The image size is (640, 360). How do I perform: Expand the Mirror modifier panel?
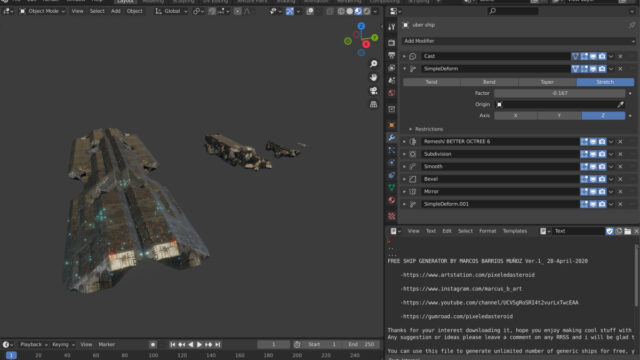click(404, 191)
